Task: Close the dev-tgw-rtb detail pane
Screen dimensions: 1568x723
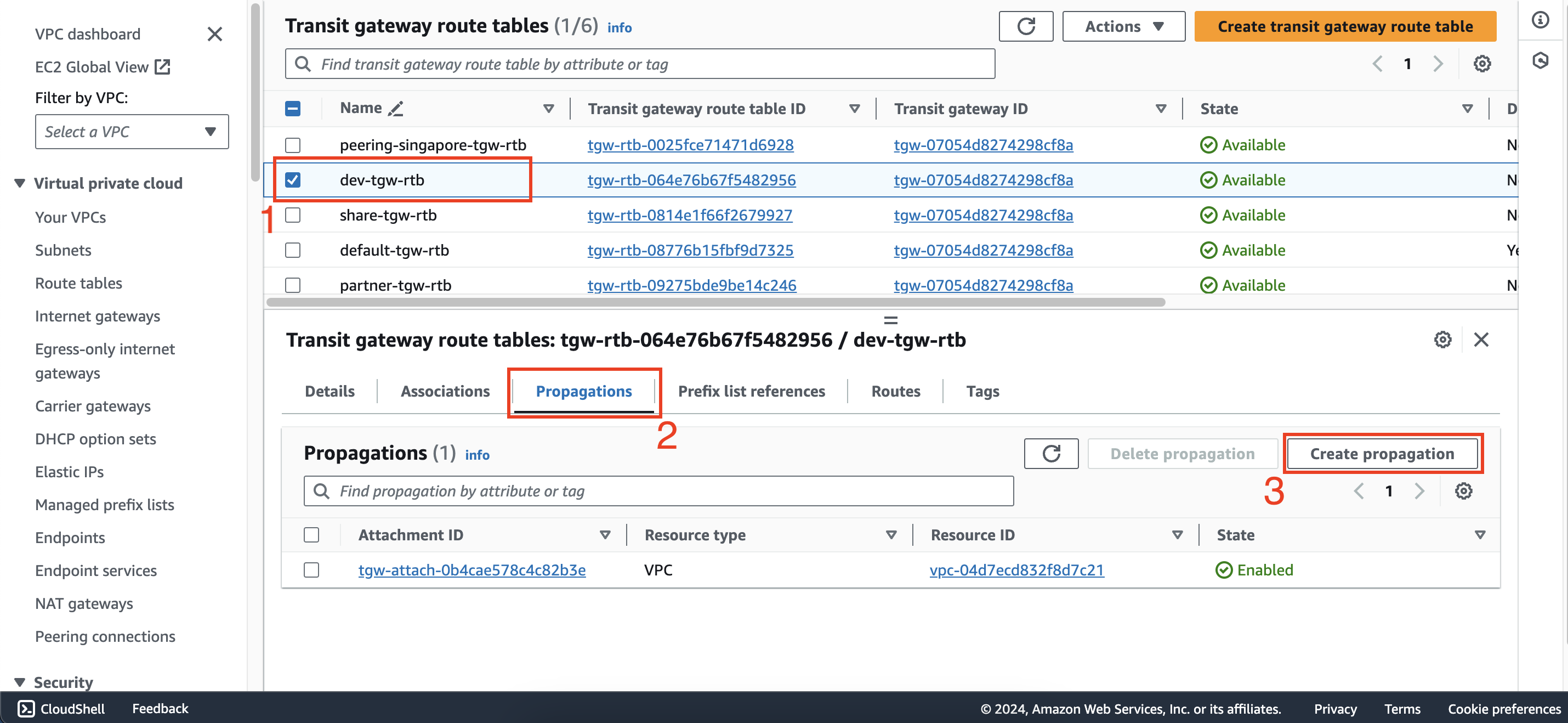Action: pyautogui.click(x=1481, y=339)
